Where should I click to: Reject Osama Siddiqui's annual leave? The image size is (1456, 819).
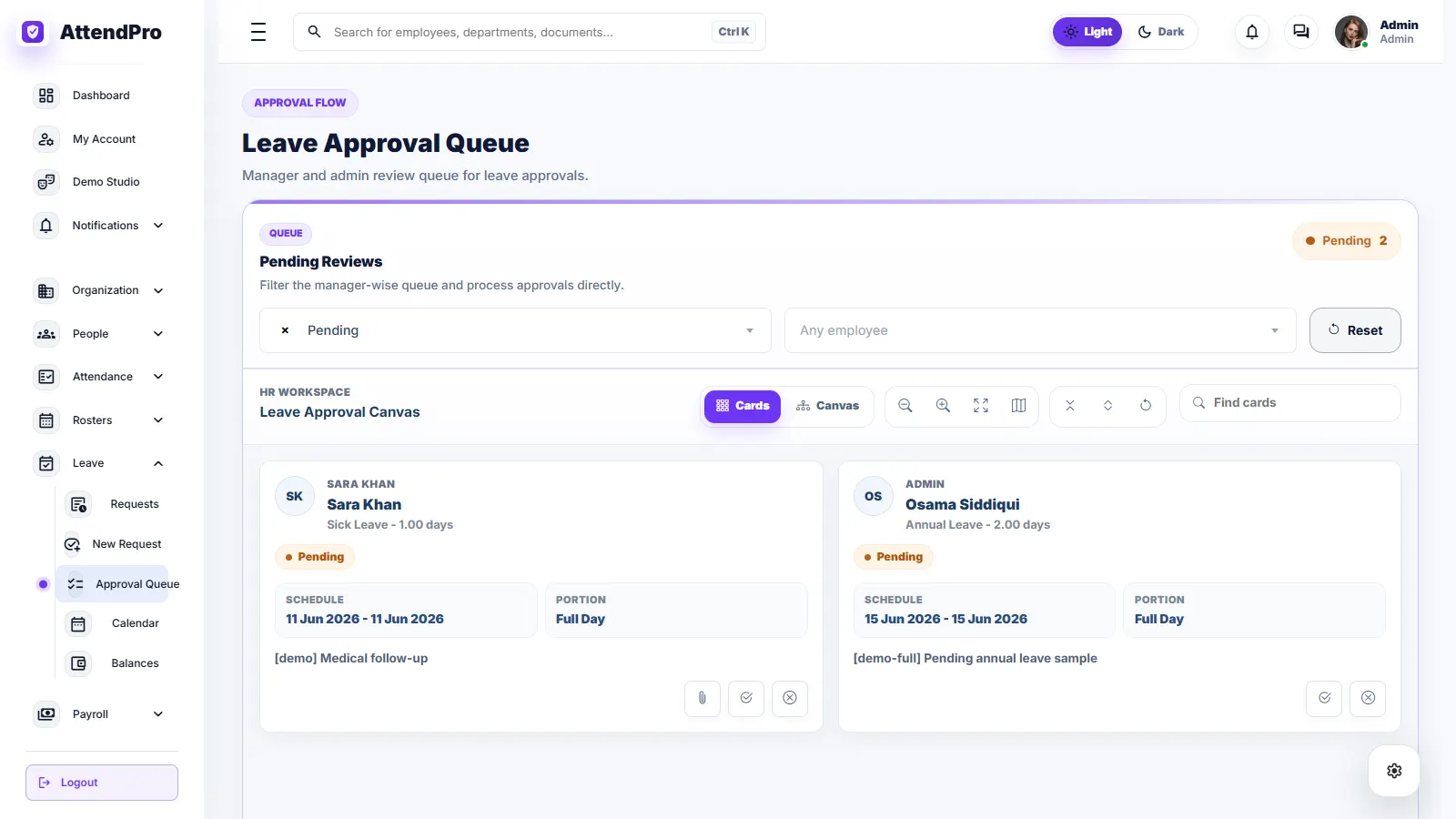coord(1368,698)
